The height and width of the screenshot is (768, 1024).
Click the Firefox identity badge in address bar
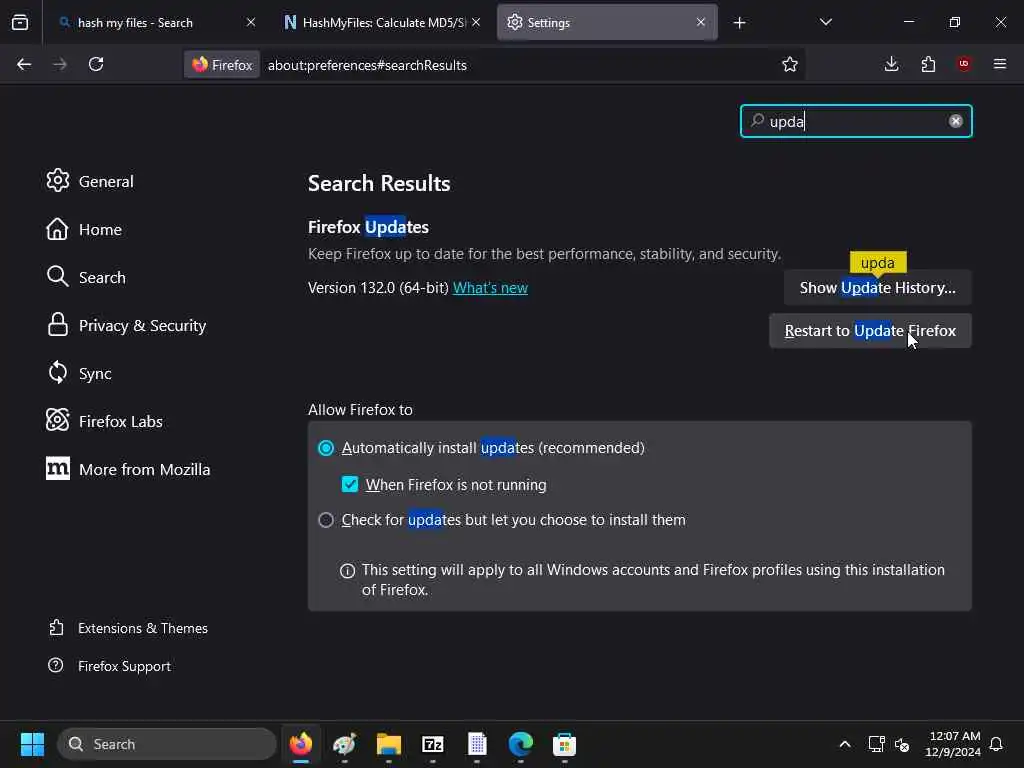(x=222, y=65)
